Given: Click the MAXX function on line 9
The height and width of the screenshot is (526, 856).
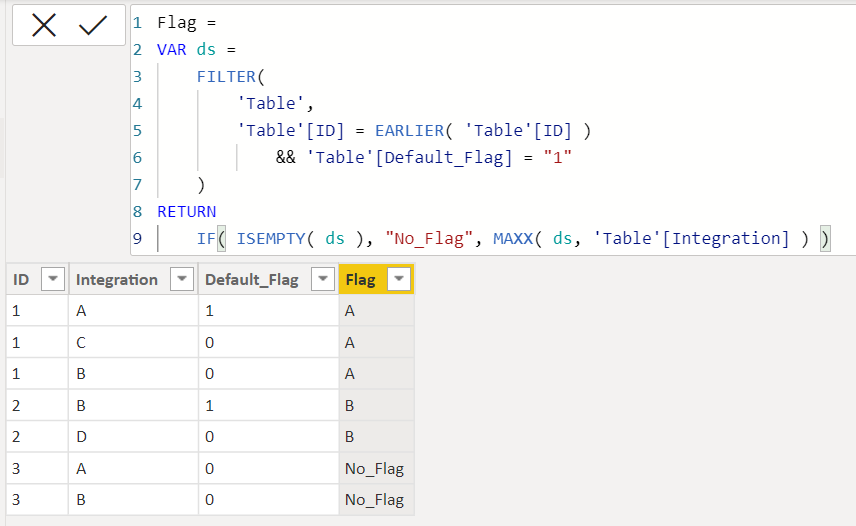Looking at the screenshot, I should (x=513, y=238).
